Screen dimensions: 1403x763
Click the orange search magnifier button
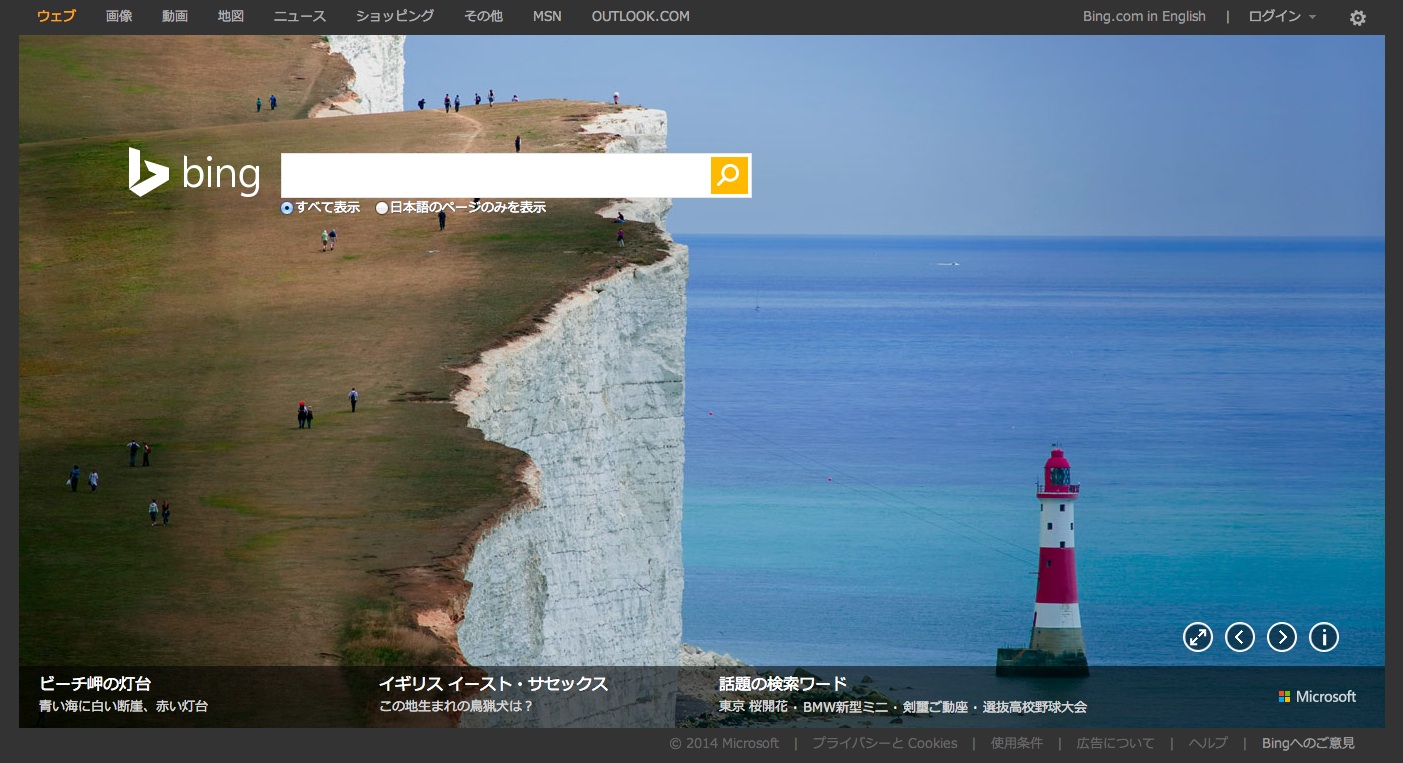click(x=729, y=175)
